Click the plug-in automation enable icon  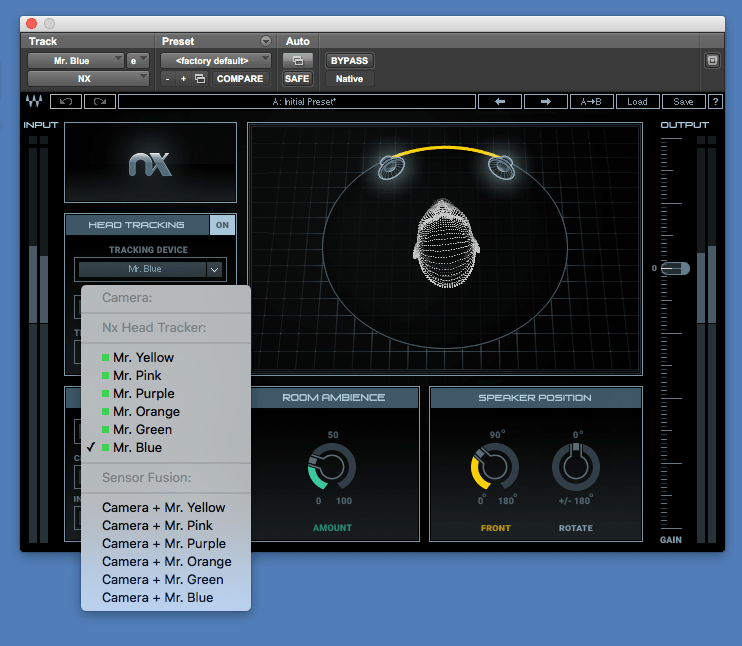(x=298, y=61)
